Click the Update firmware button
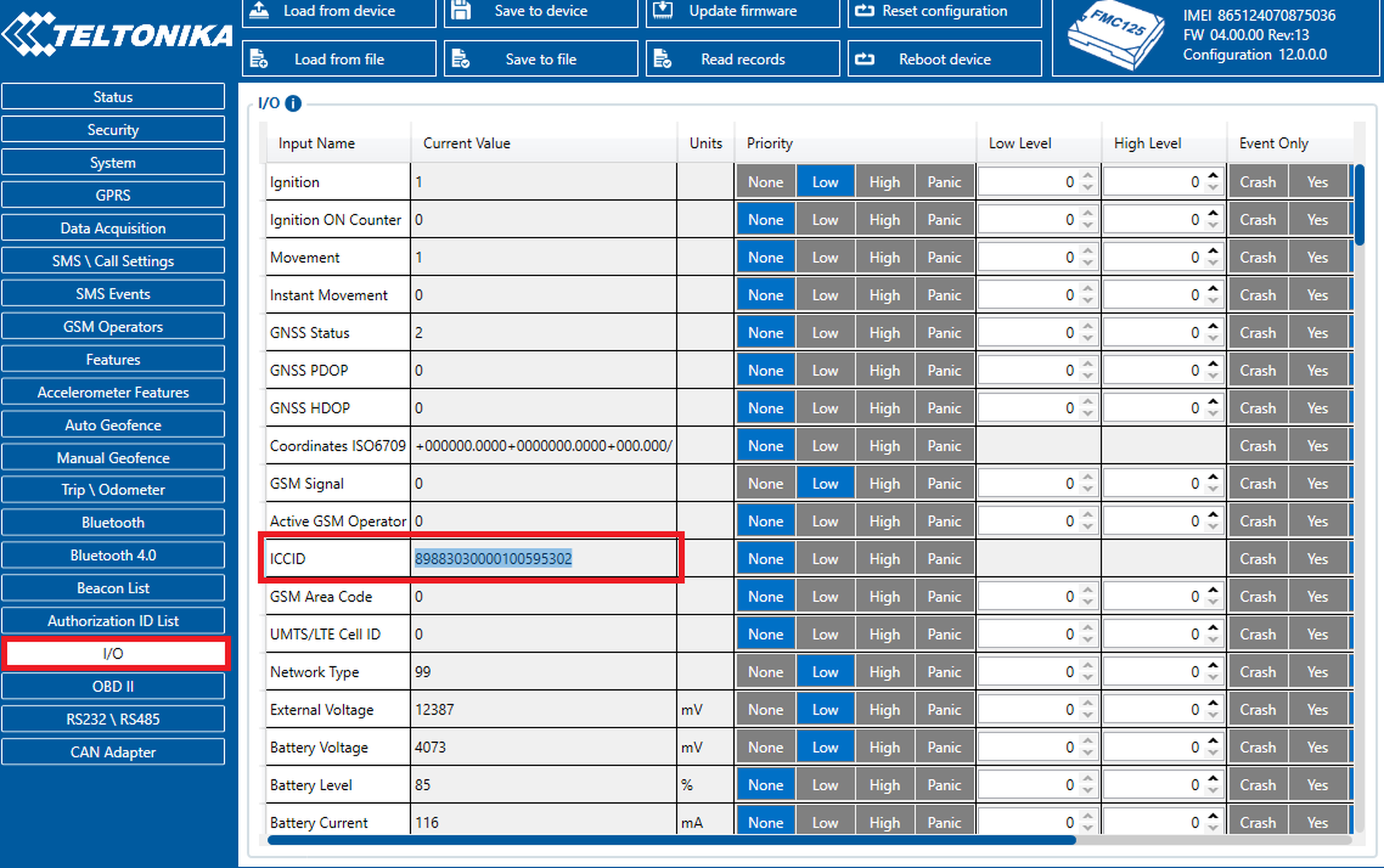This screenshot has height=868, width=1384. coord(742,12)
